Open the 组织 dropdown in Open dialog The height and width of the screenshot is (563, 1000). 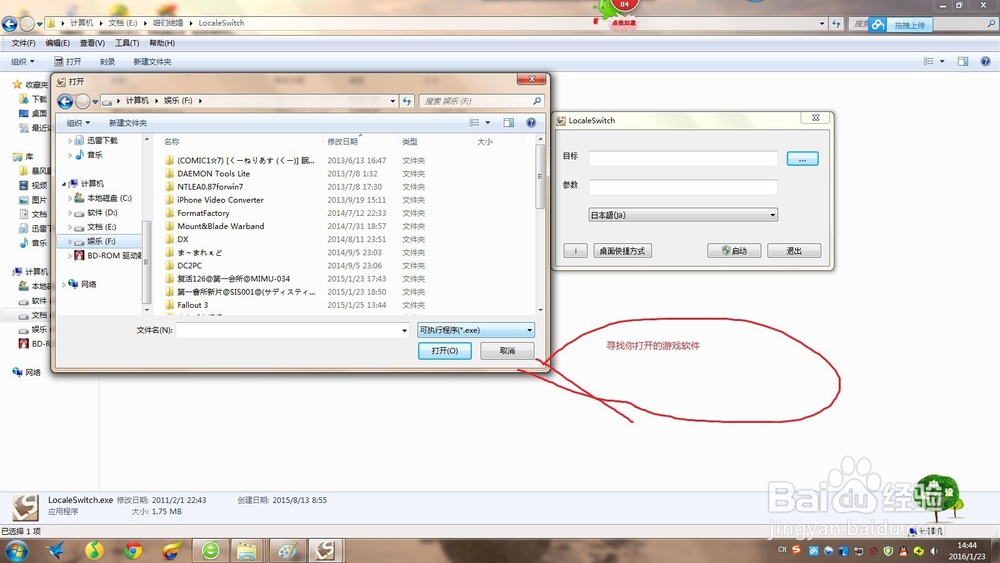pyautogui.click(x=78, y=122)
